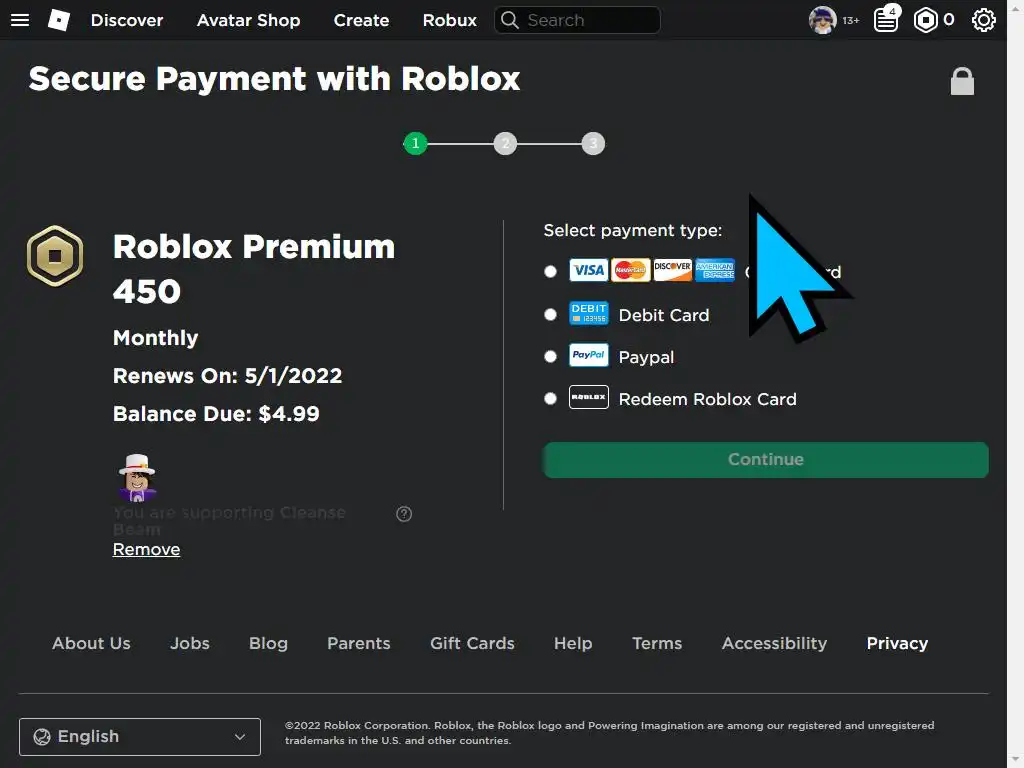Click the Roblox Premium 450 heading
The height and width of the screenshot is (768, 1024).
pos(253,268)
